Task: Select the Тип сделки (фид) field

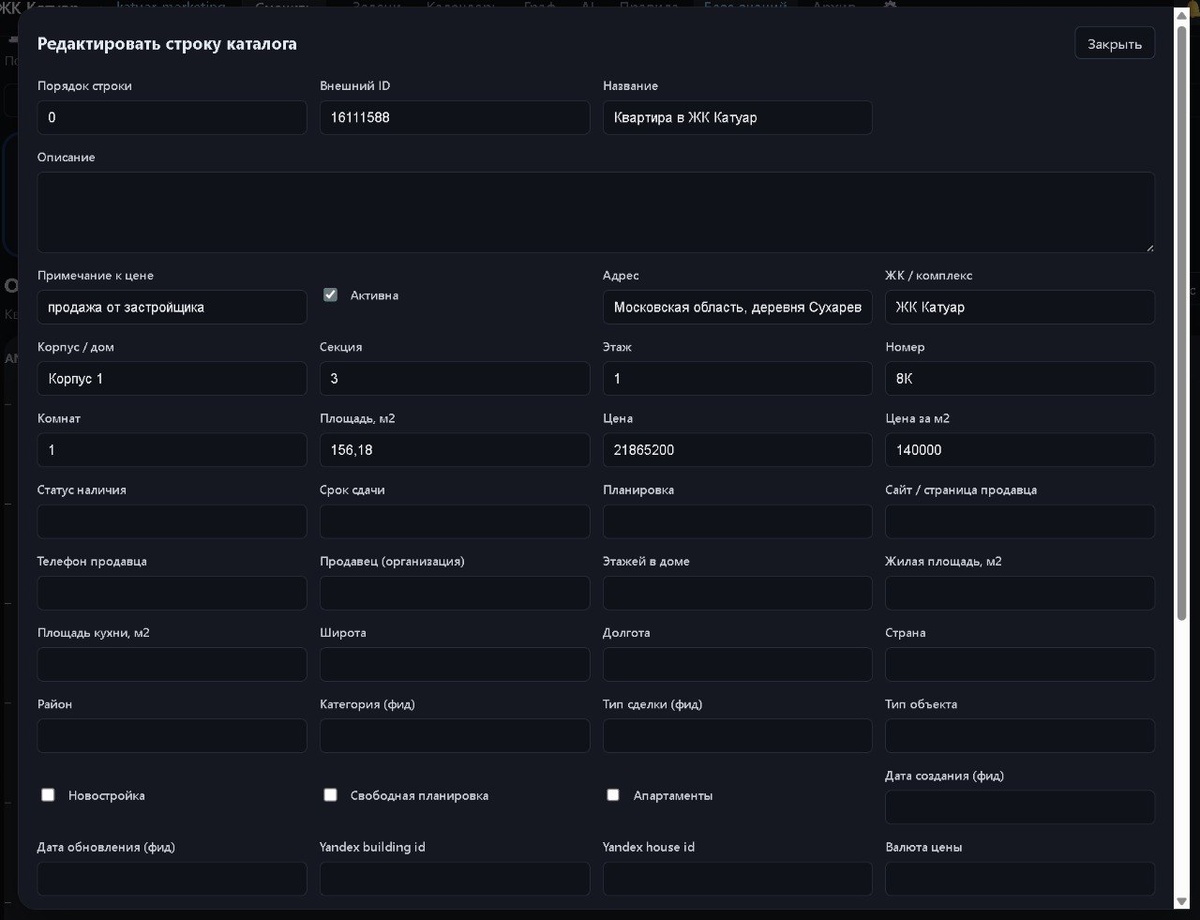Action: click(x=738, y=736)
